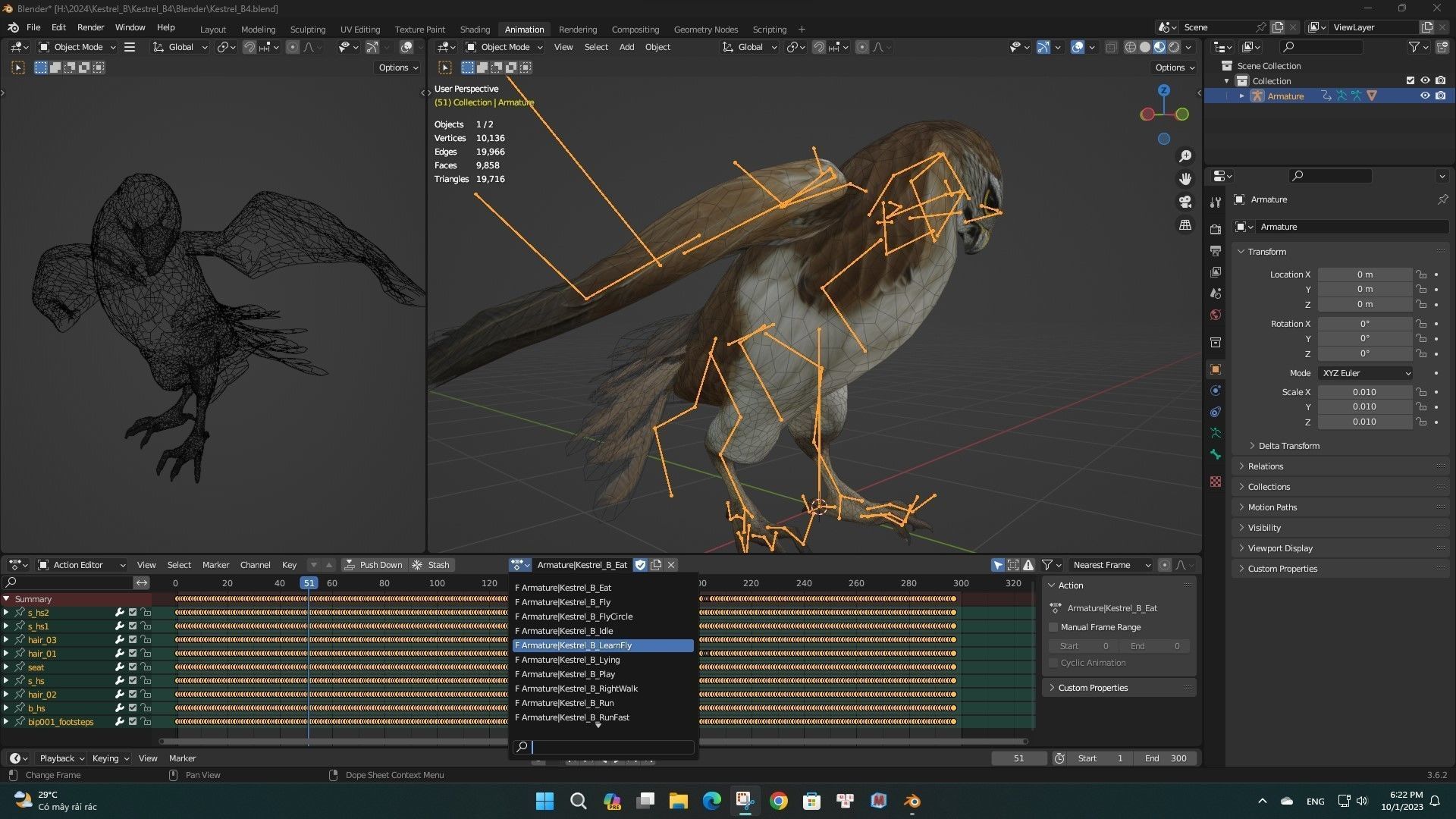Open the XYZ Euler rotation mode dropdown
Viewport: 1456px width, 819px height.
click(1366, 373)
